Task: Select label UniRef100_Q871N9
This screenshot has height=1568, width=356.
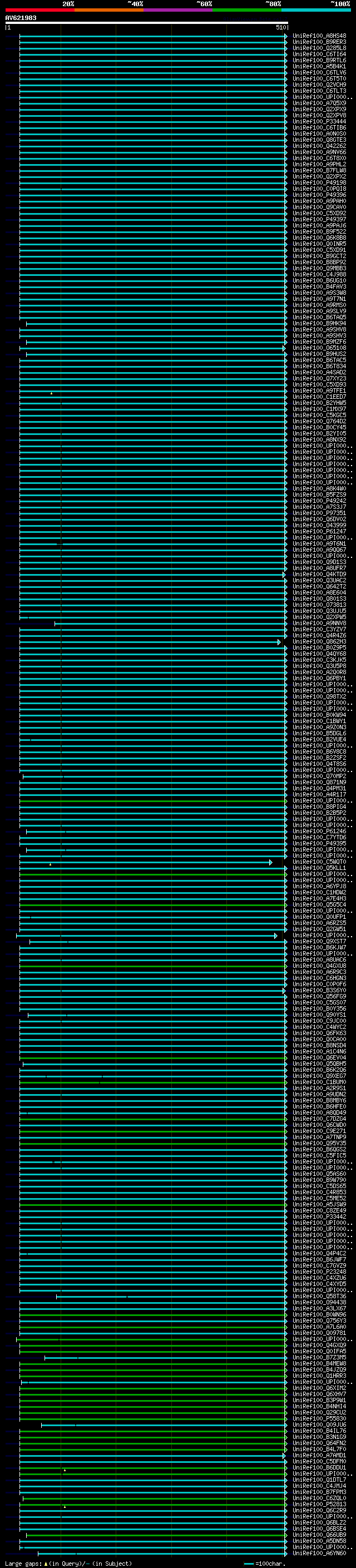Action: click(x=319, y=782)
